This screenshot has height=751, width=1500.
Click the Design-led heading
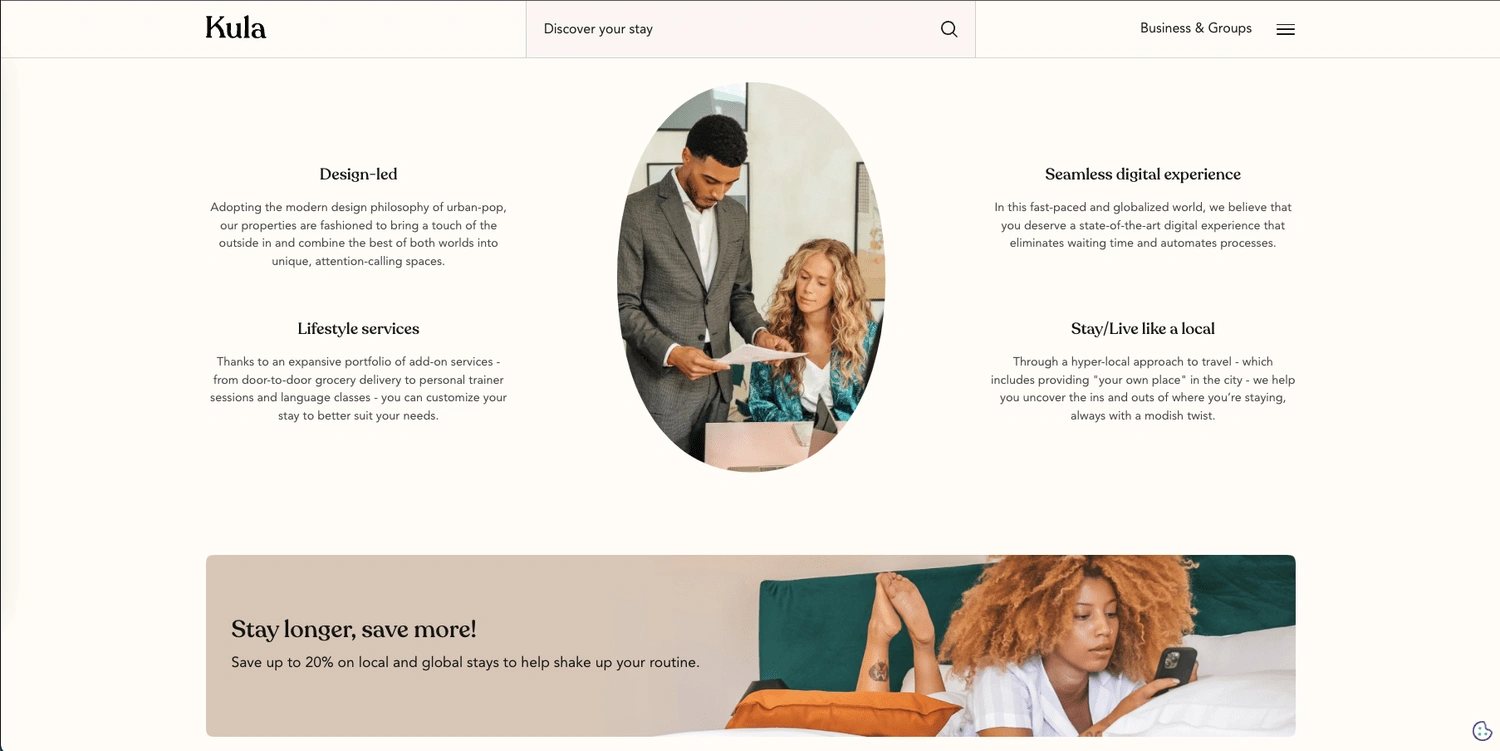(358, 174)
